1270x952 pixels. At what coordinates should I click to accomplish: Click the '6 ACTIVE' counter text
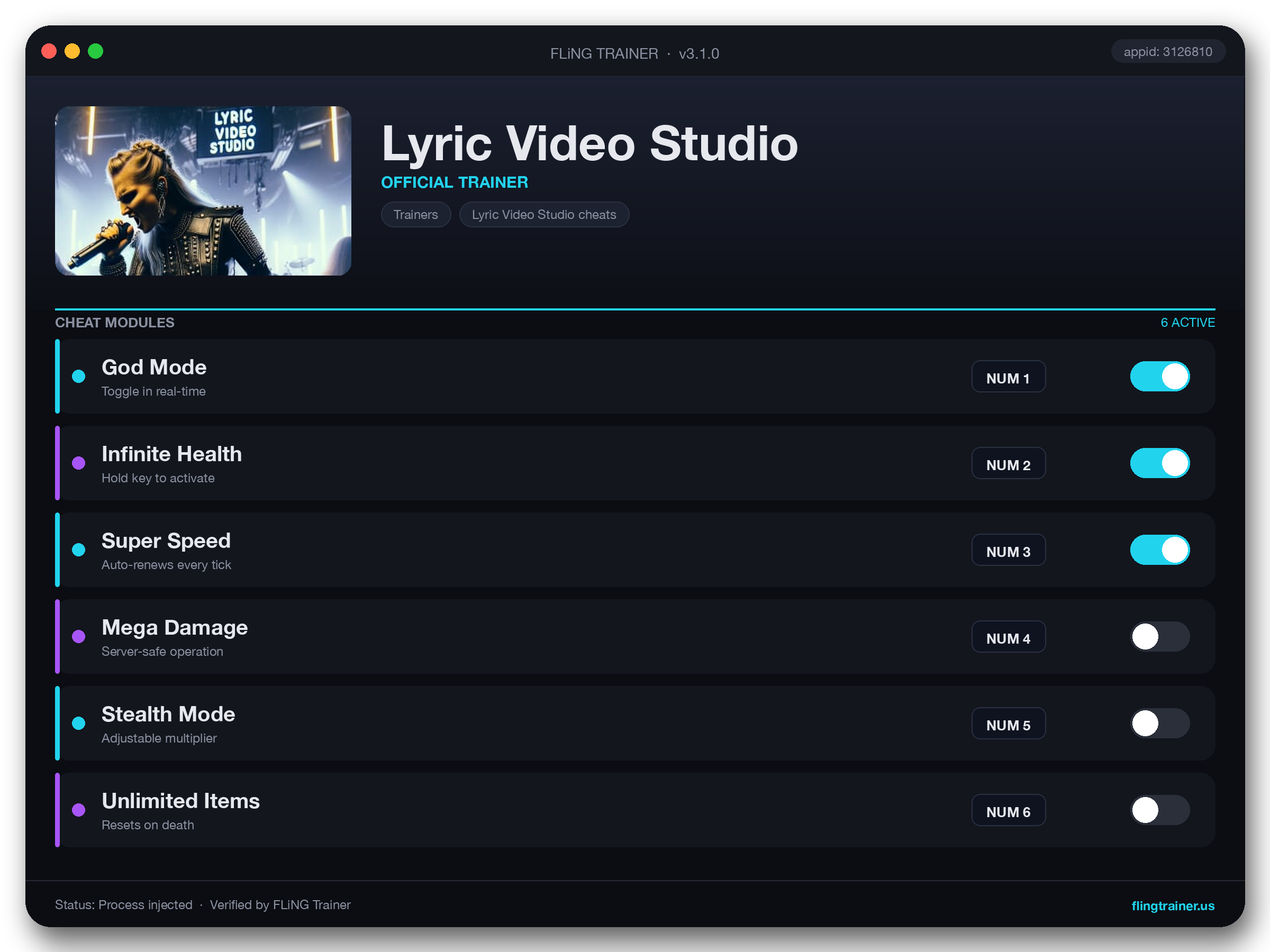pyautogui.click(x=1187, y=323)
